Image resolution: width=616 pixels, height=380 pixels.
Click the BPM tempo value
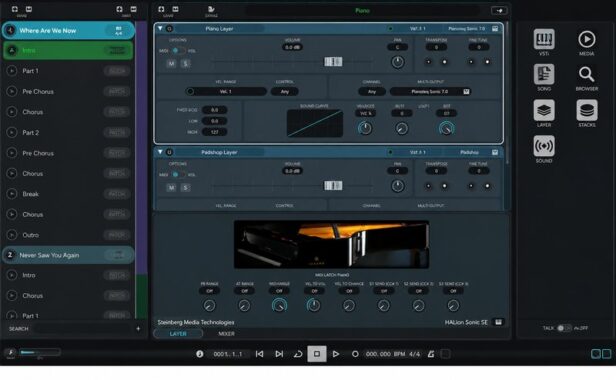click(x=385, y=354)
